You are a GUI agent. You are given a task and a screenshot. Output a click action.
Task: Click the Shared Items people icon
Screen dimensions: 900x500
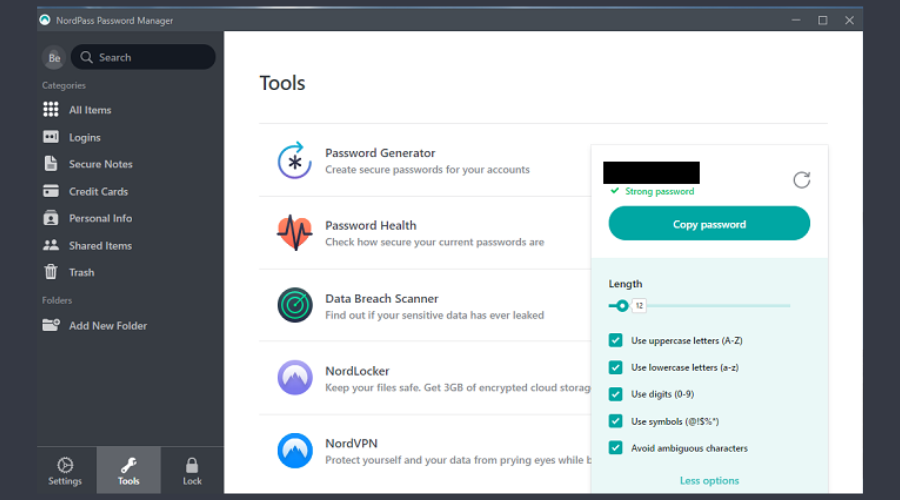pos(51,245)
